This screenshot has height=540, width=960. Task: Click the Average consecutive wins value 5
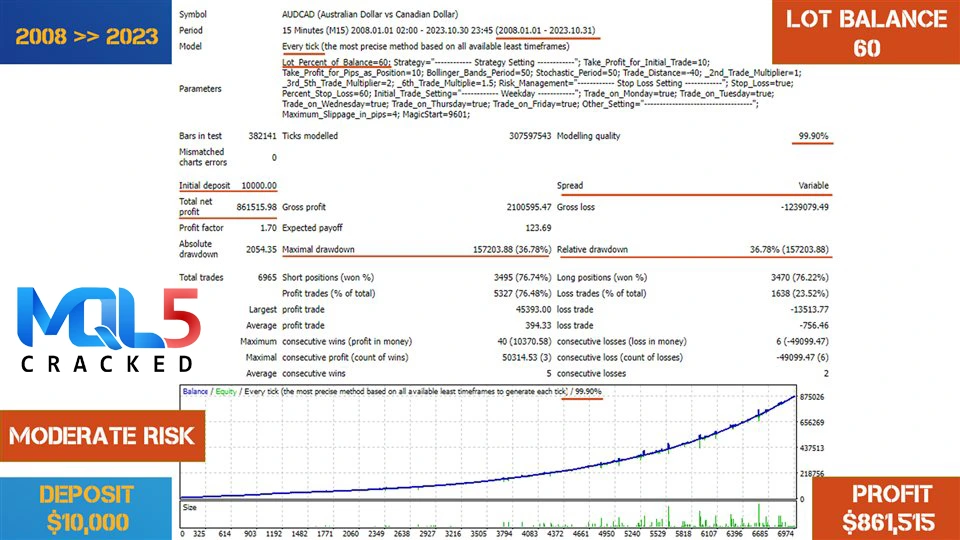coord(549,373)
